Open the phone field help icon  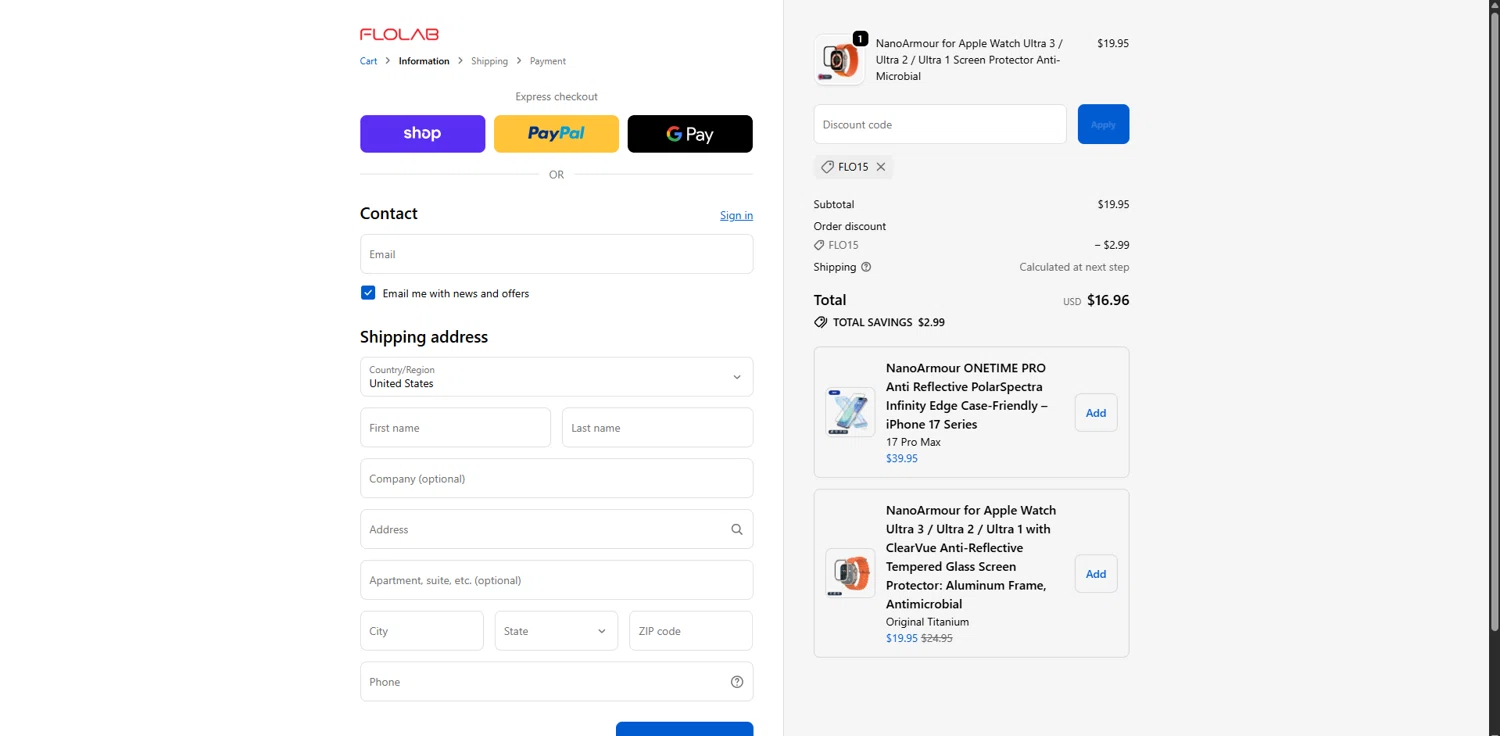point(737,682)
